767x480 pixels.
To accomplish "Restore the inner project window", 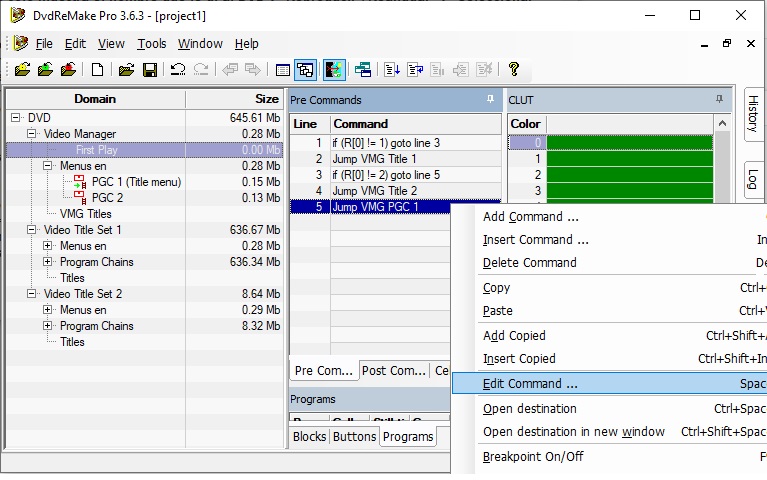I will pyautogui.click(x=727, y=43).
